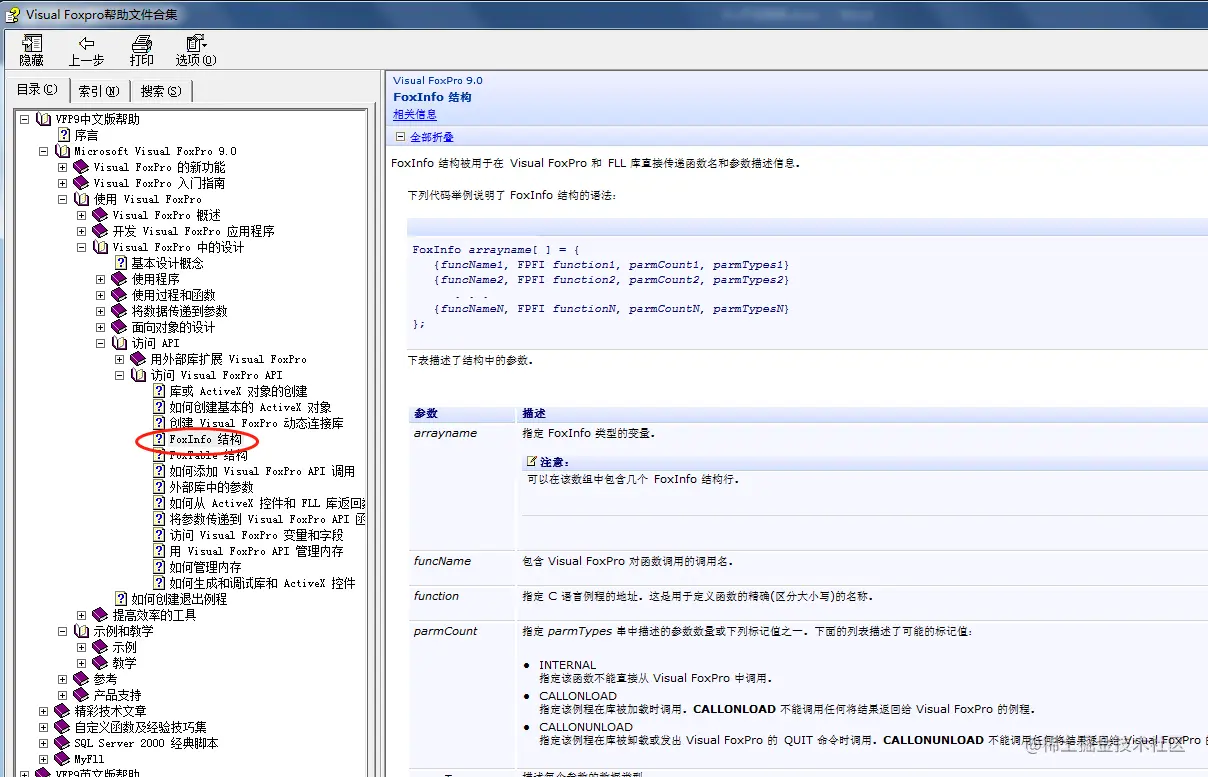Click book icon beside 产品支持

82,695
